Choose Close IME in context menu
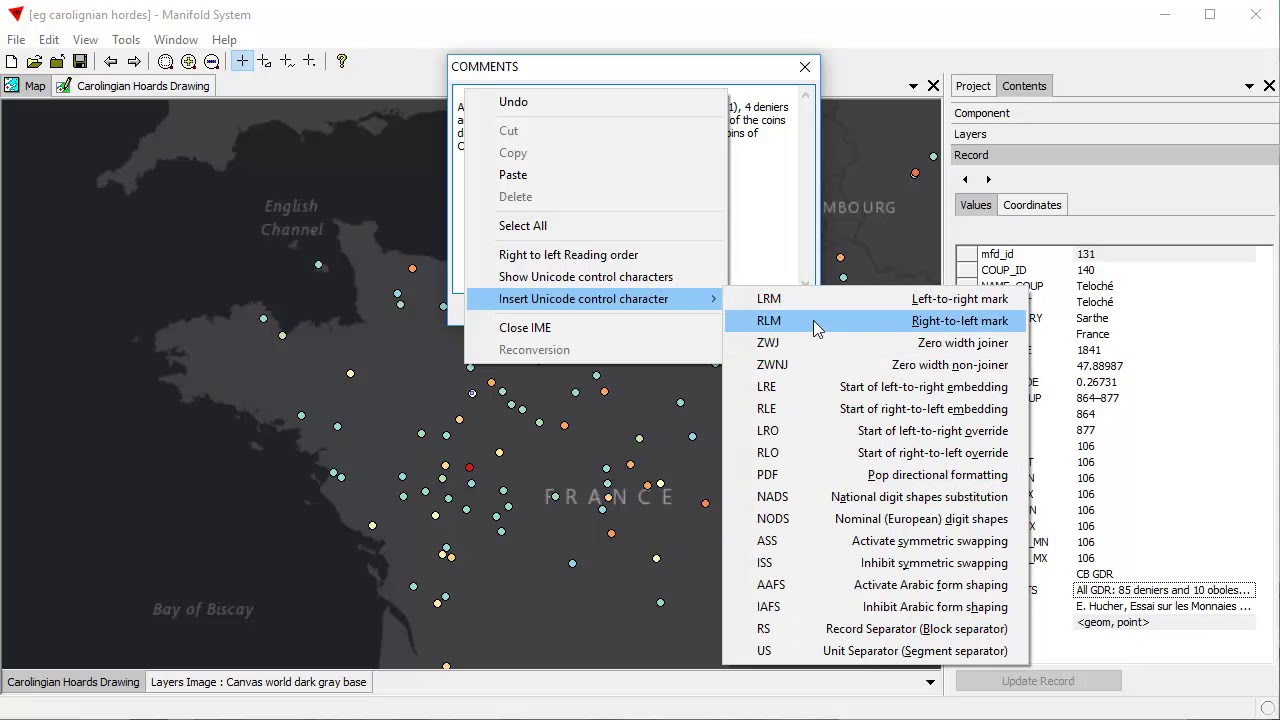Screen dimensions: 1280x720 [596, 328]
